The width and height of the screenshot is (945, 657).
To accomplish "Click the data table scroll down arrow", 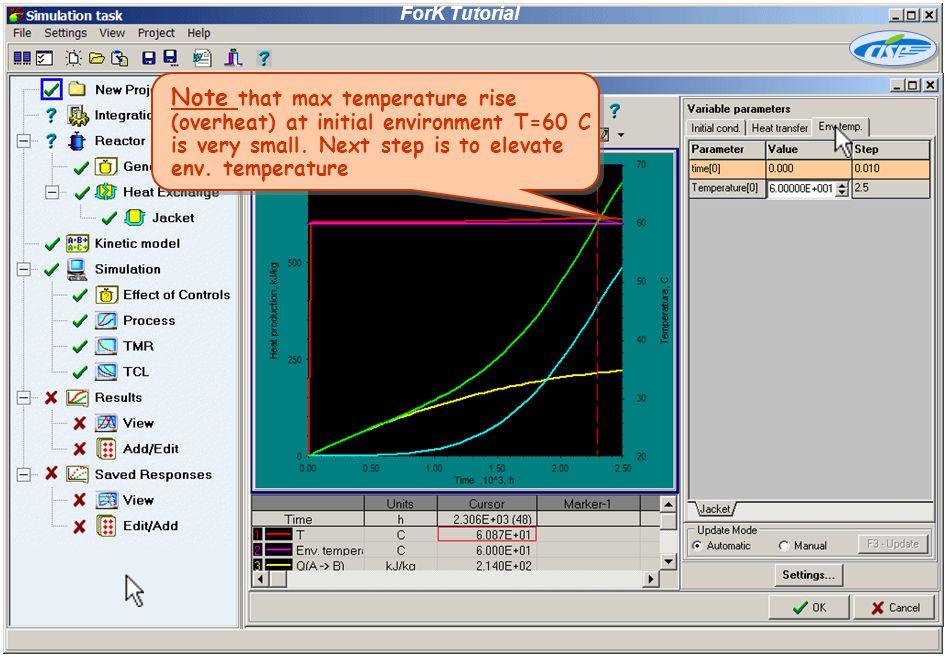I will click(668, 562).
